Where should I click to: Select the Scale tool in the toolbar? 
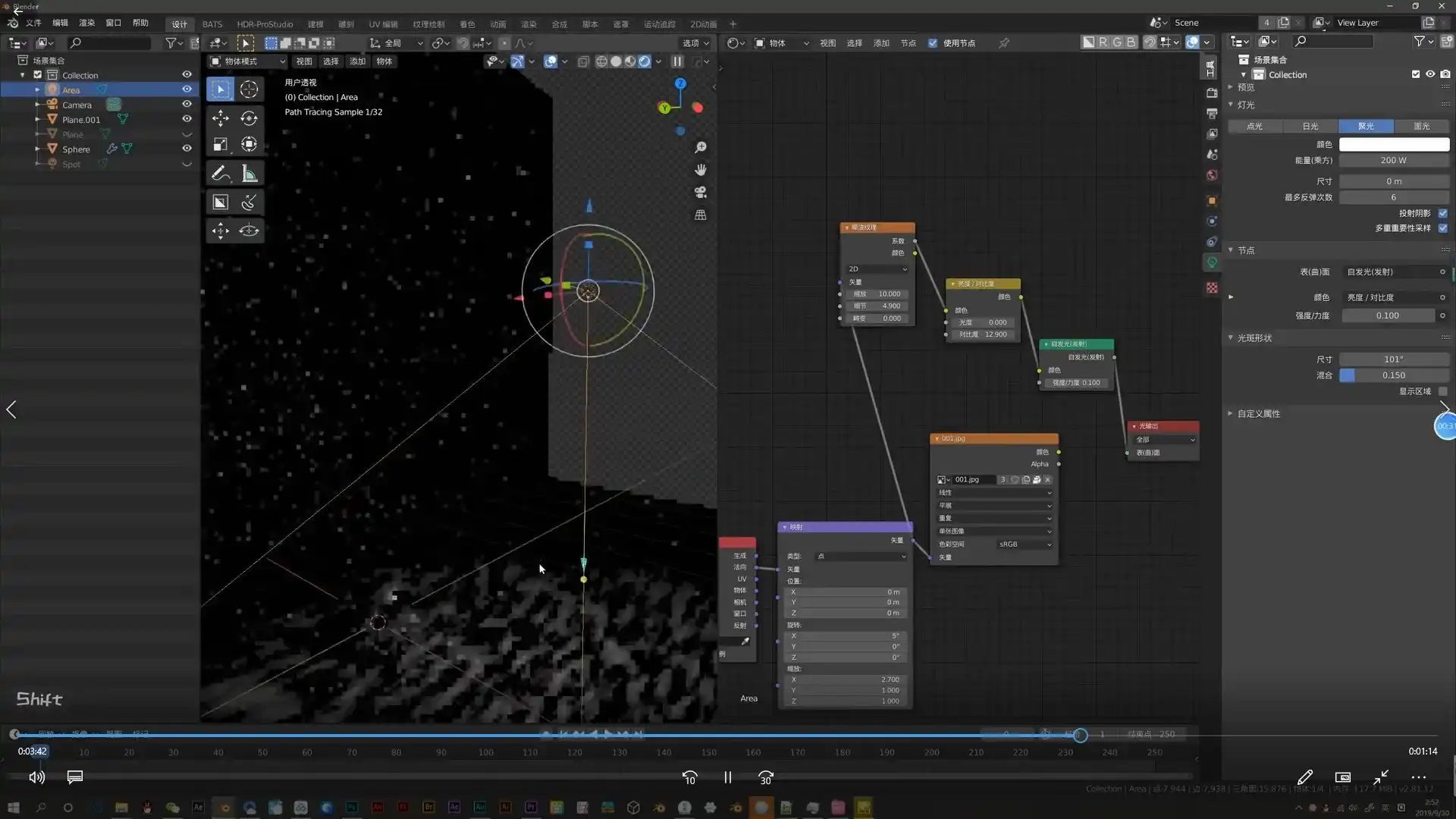click(221, 144)
